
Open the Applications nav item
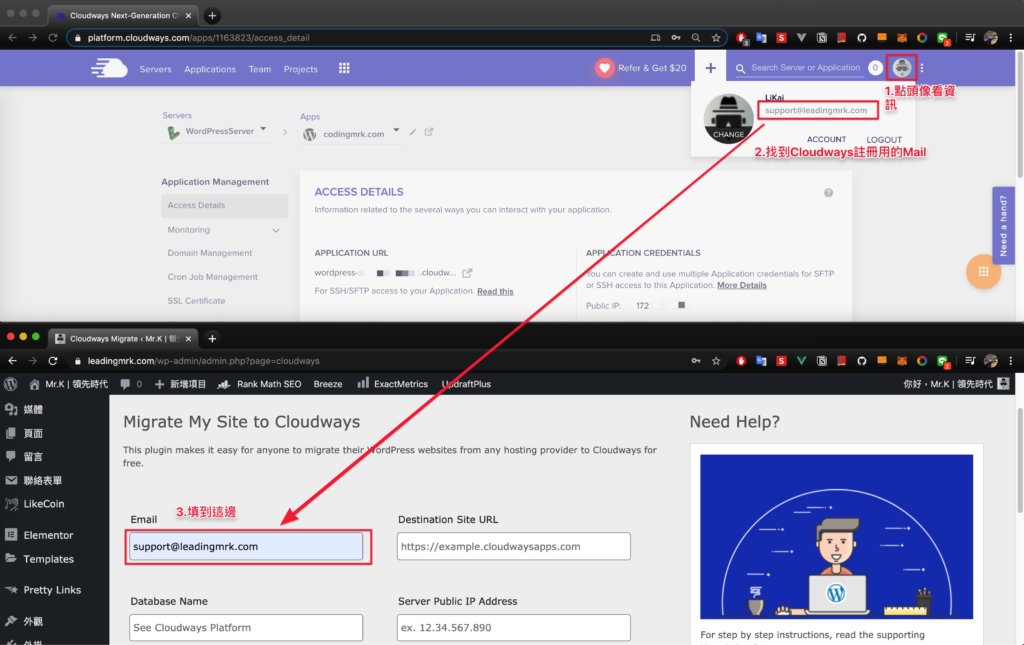(x=210, y=69)
